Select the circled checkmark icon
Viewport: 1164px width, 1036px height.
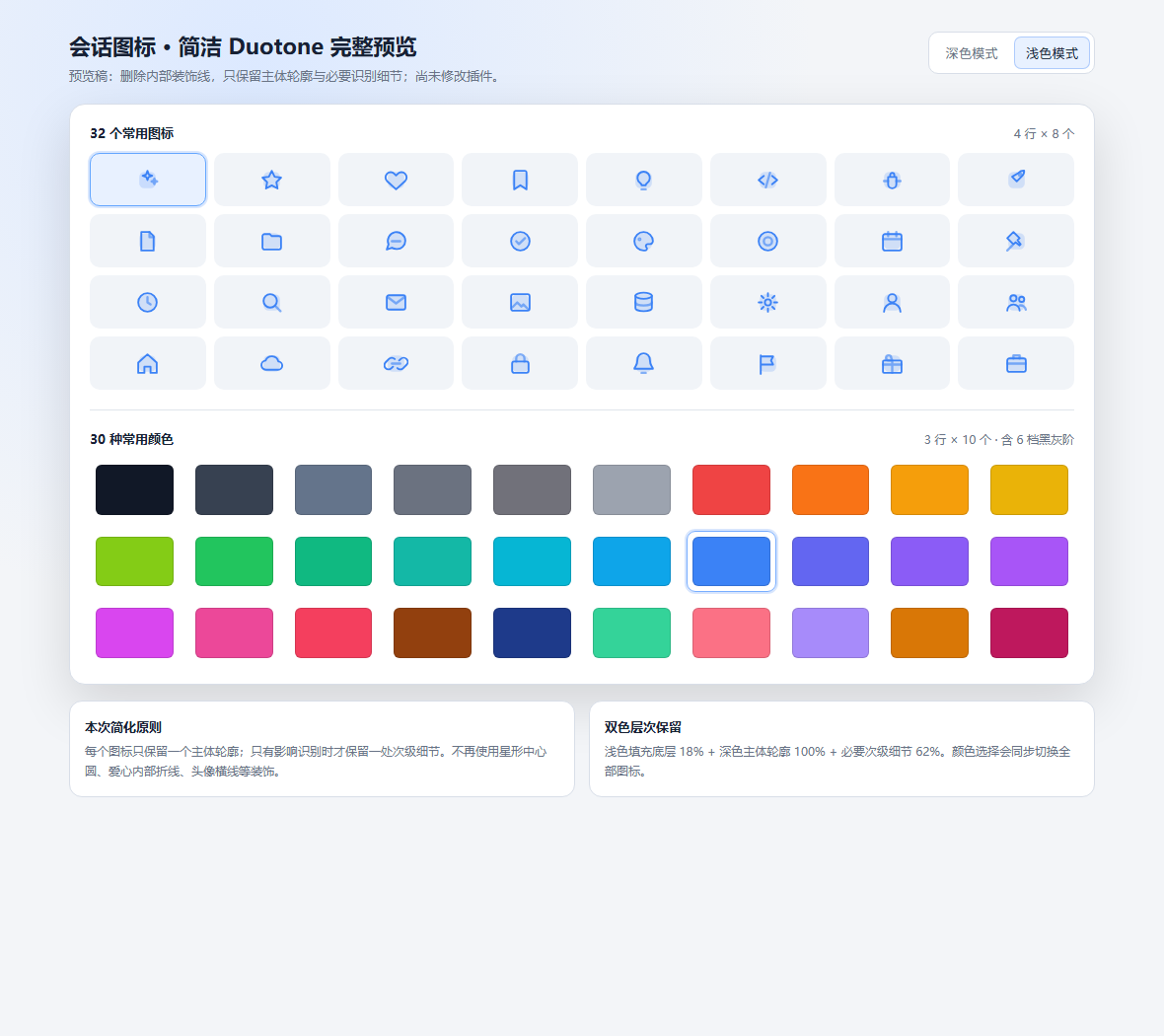pyautogui.click(x=520, y=241)
